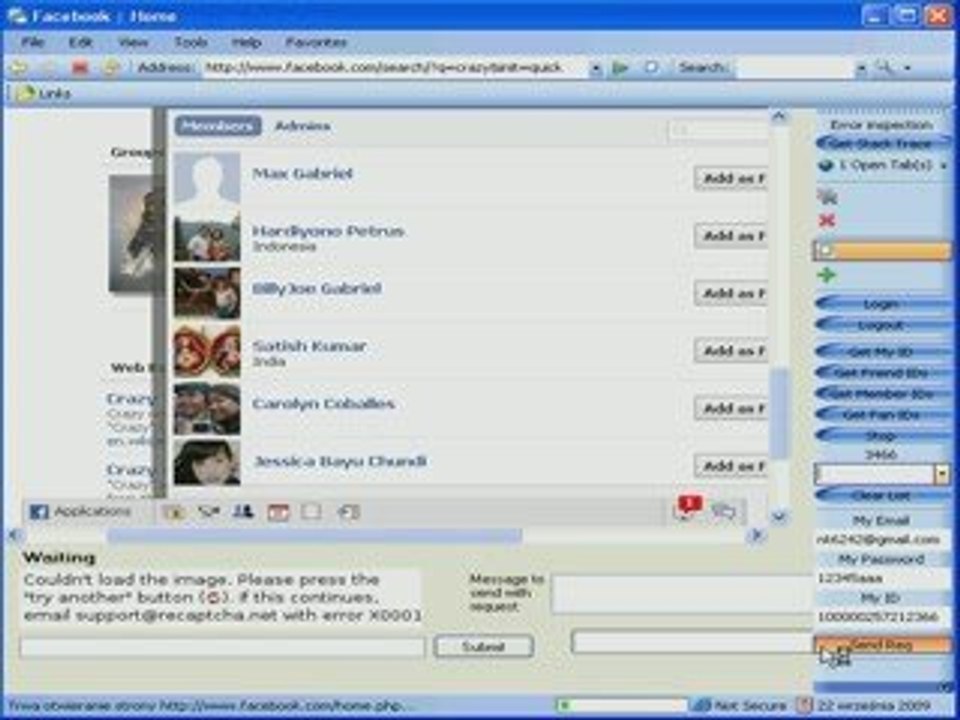Open the Tools menu
Image resolution: width=960 pixels, height=720 pixels.
190,42
